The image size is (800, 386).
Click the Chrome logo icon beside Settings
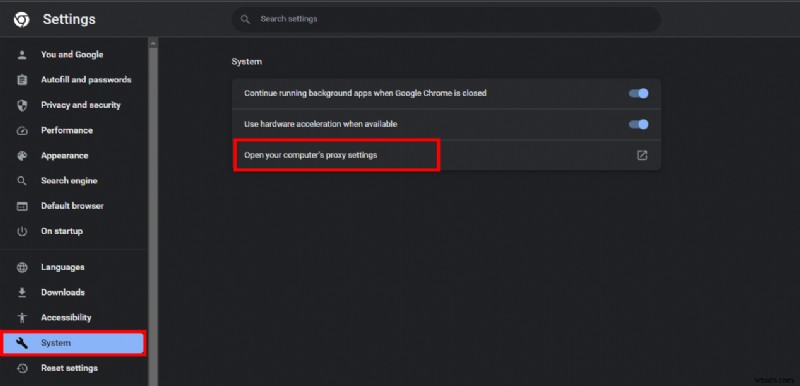click(x=21, y=19)
